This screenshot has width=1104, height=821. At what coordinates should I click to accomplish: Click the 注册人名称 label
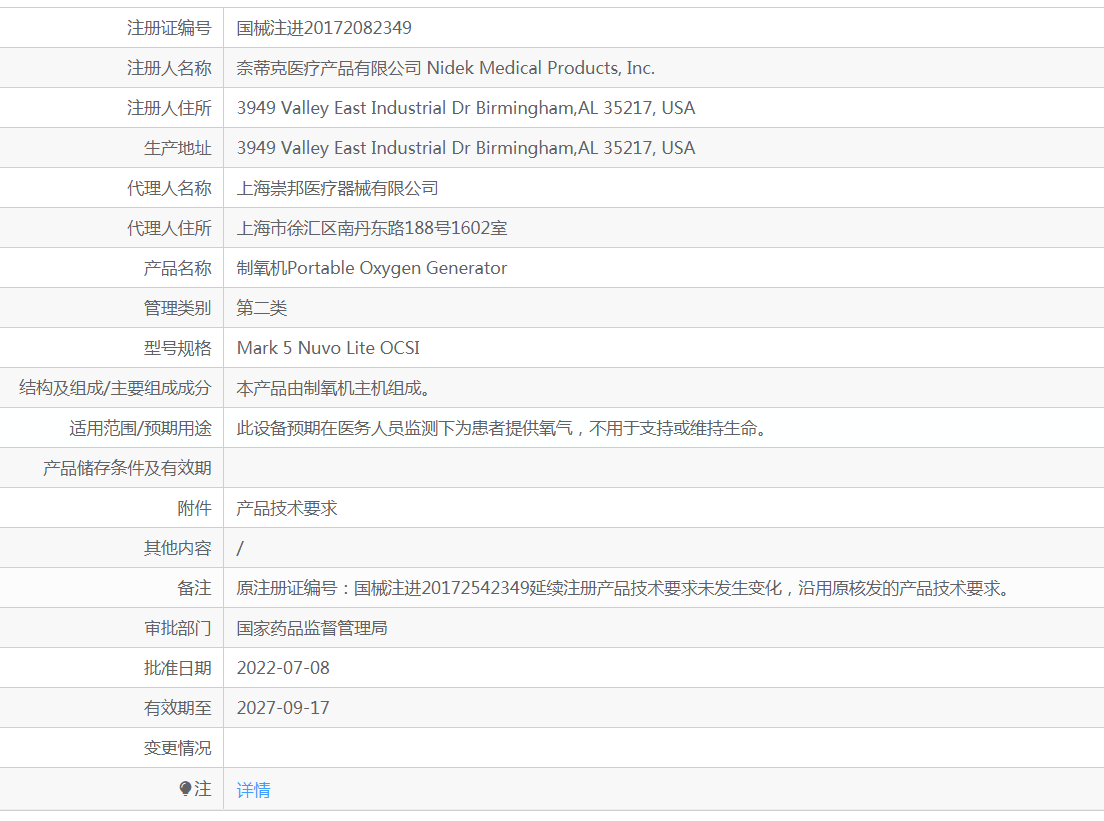pos(169,68)
